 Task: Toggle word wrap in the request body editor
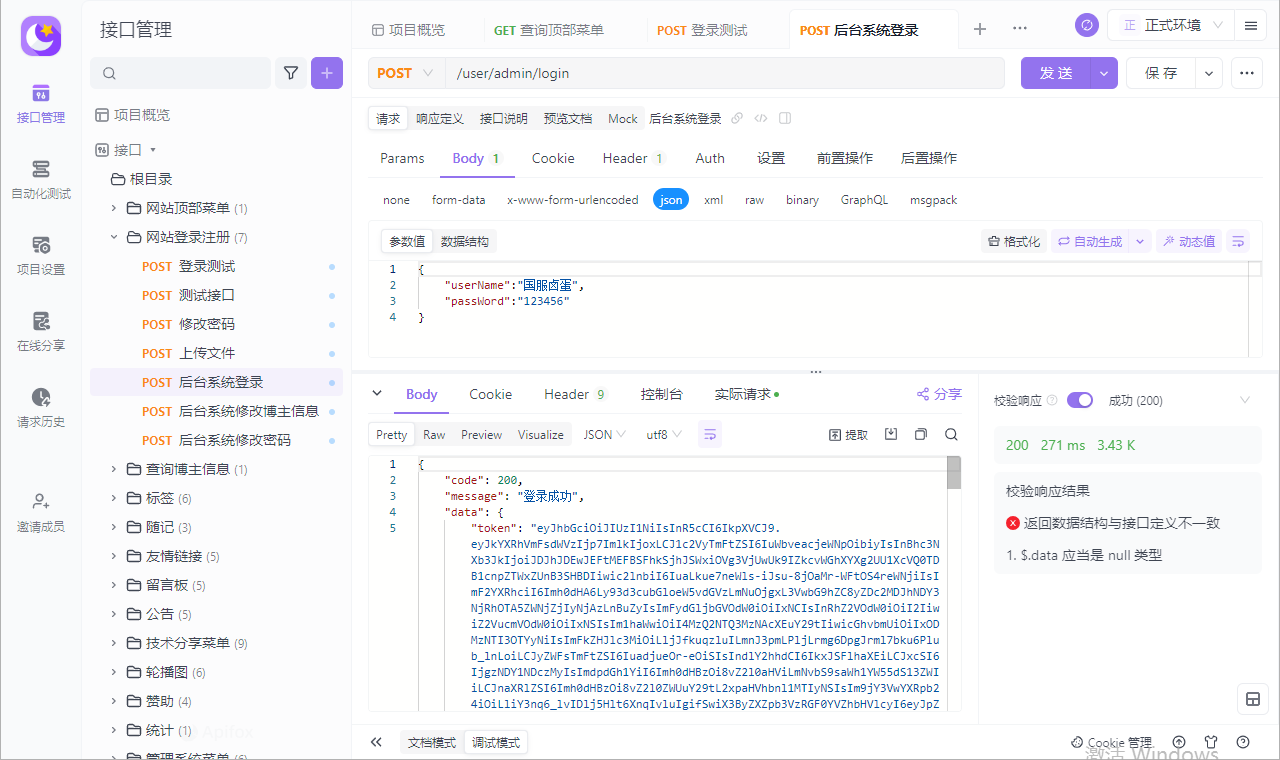click(x=1238, y=241)
